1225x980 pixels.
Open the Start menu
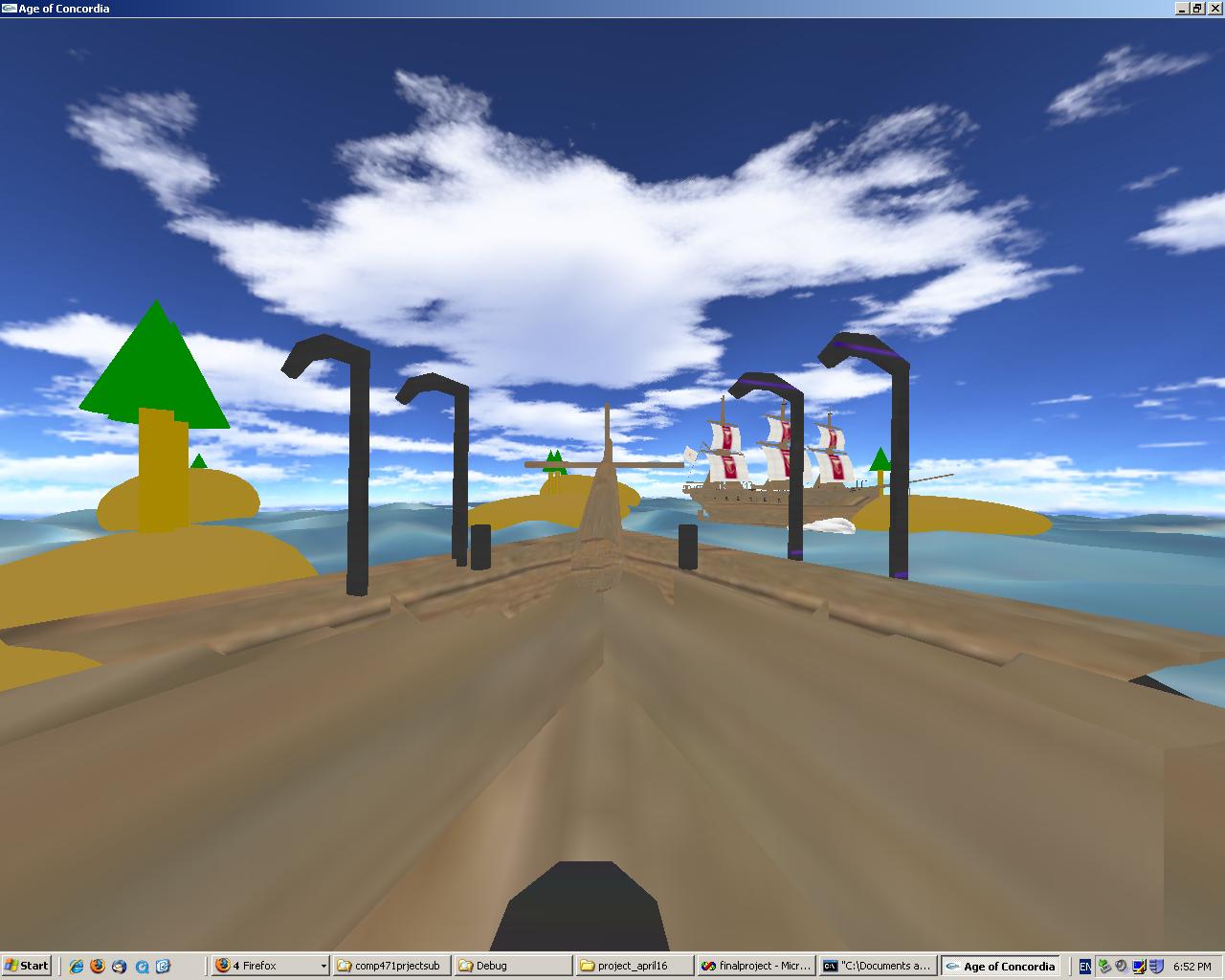27,966
